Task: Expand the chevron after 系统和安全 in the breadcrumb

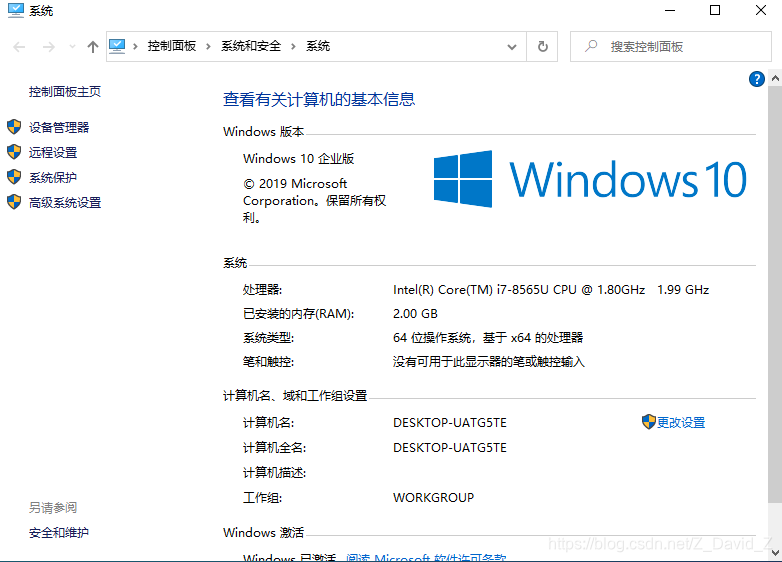Action: pos(293,46)
